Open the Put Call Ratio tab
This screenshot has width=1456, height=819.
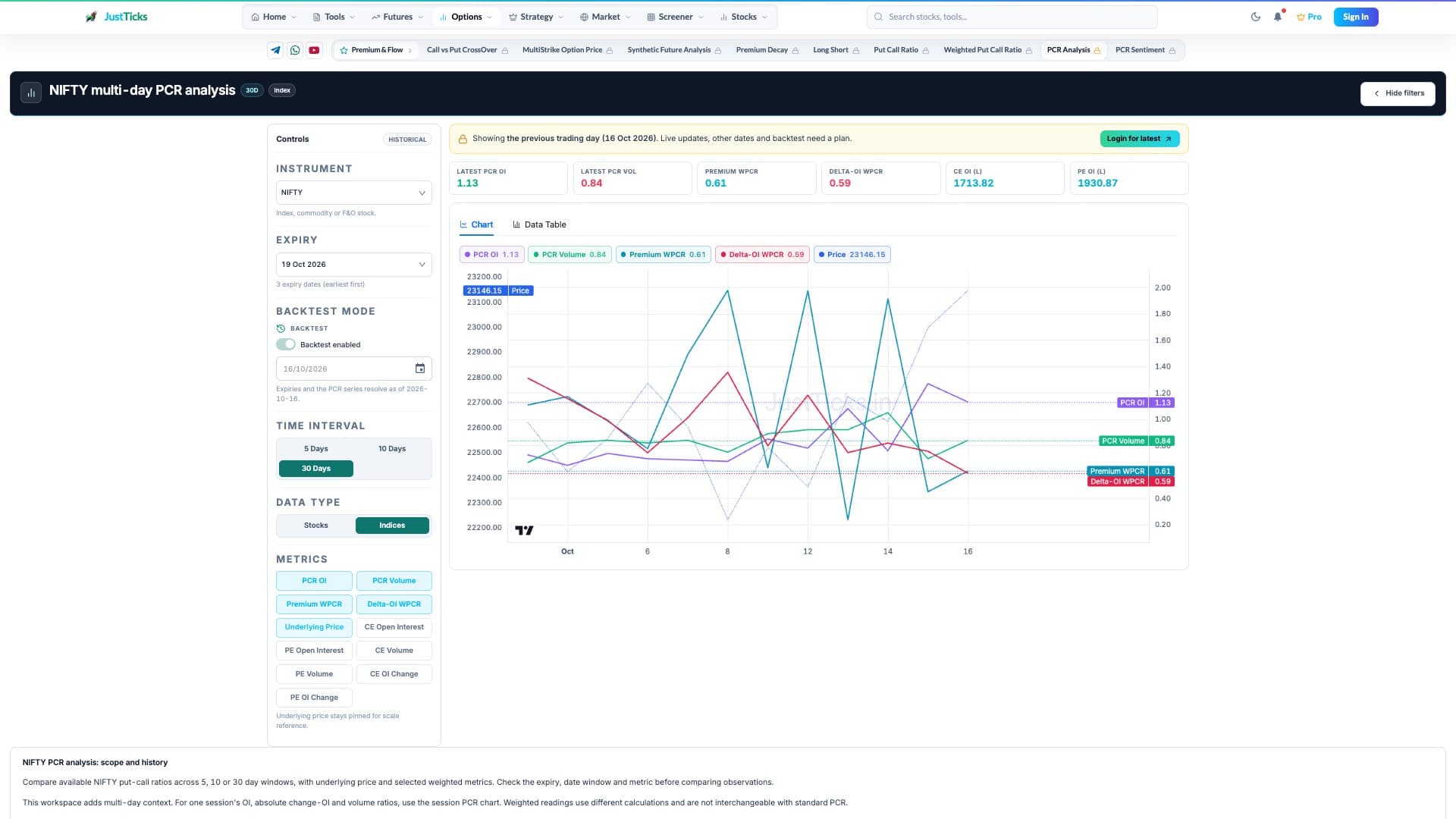pos(901,50)
